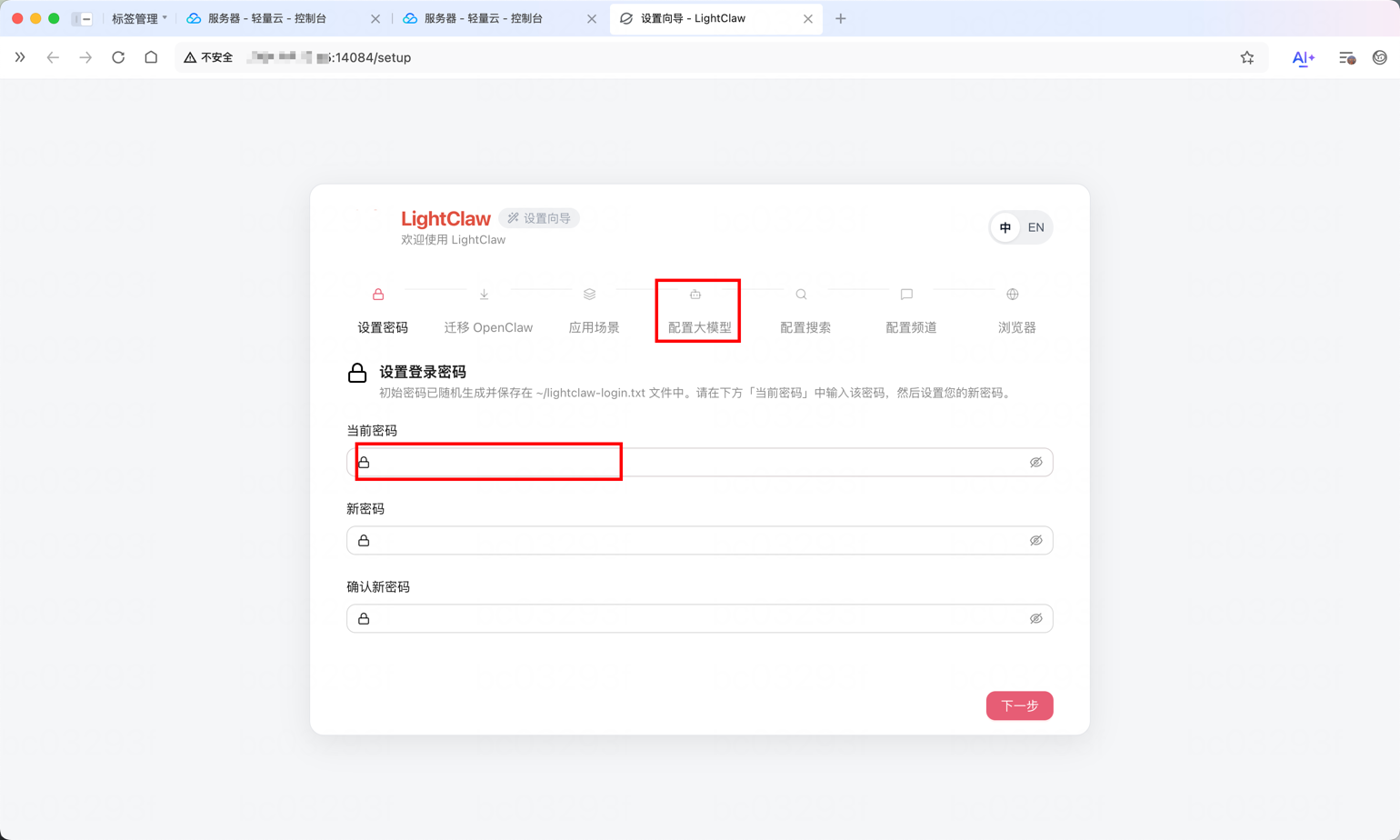This screenshot has width=1400, height=840.
Task: Click the 下一步 button
Action: coord(1019,705)
